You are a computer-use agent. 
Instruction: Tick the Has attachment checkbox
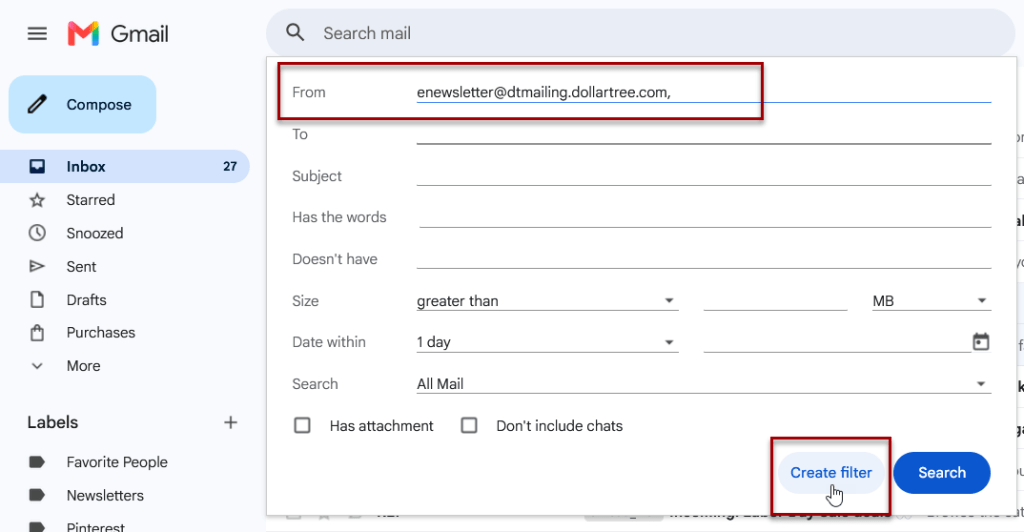302,426
